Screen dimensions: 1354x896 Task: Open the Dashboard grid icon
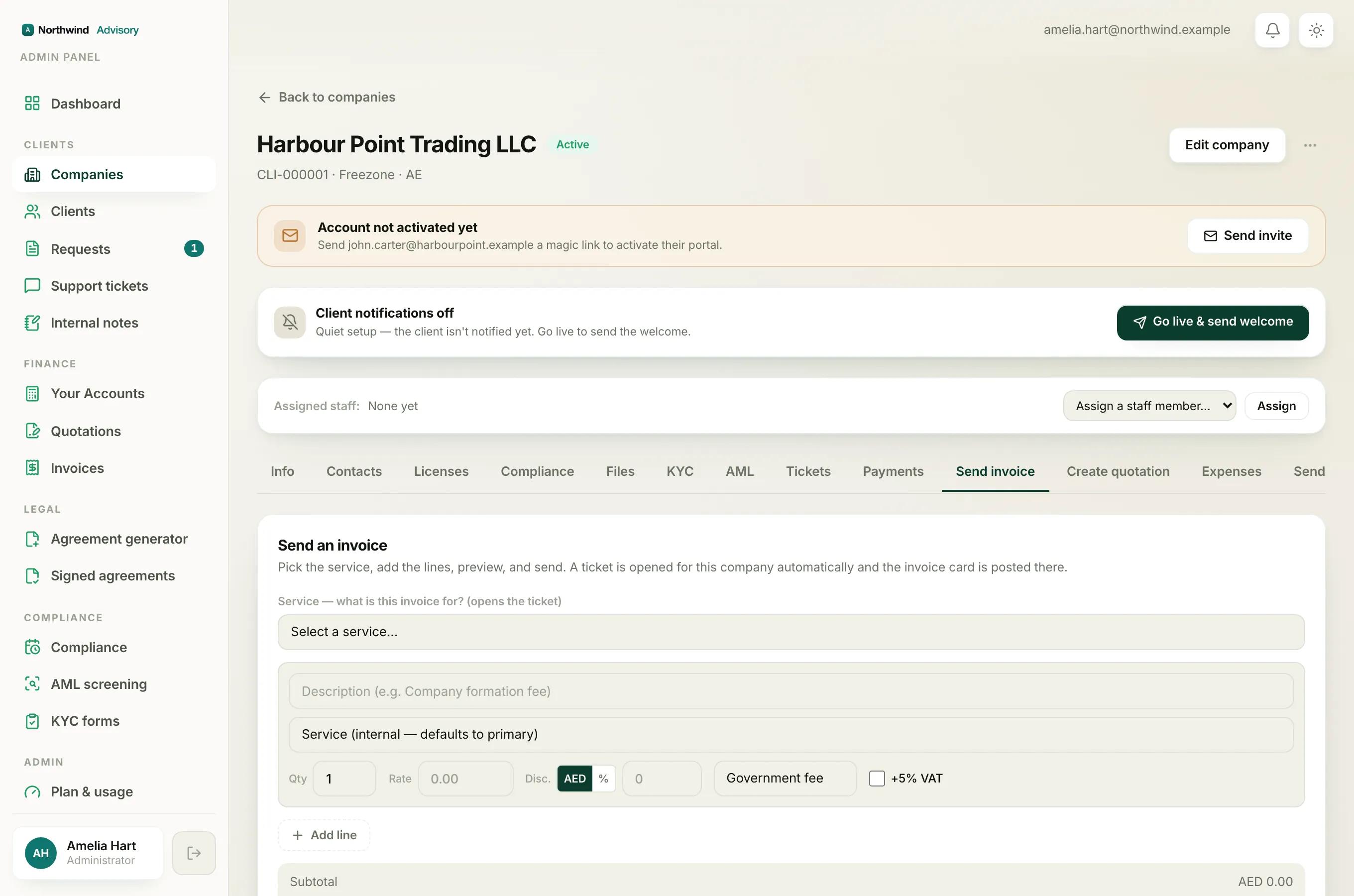click(32, 104)
